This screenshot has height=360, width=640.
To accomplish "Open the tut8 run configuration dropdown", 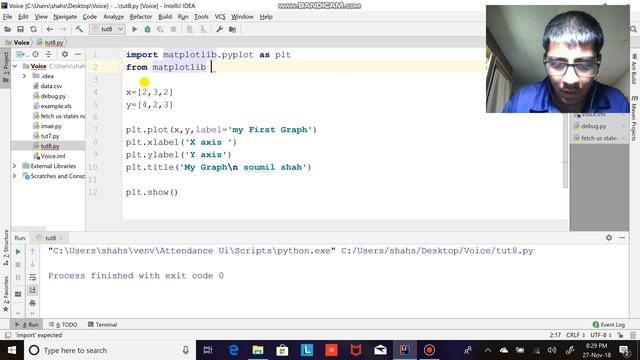I will pyautogui.click(x=107, y=29).
